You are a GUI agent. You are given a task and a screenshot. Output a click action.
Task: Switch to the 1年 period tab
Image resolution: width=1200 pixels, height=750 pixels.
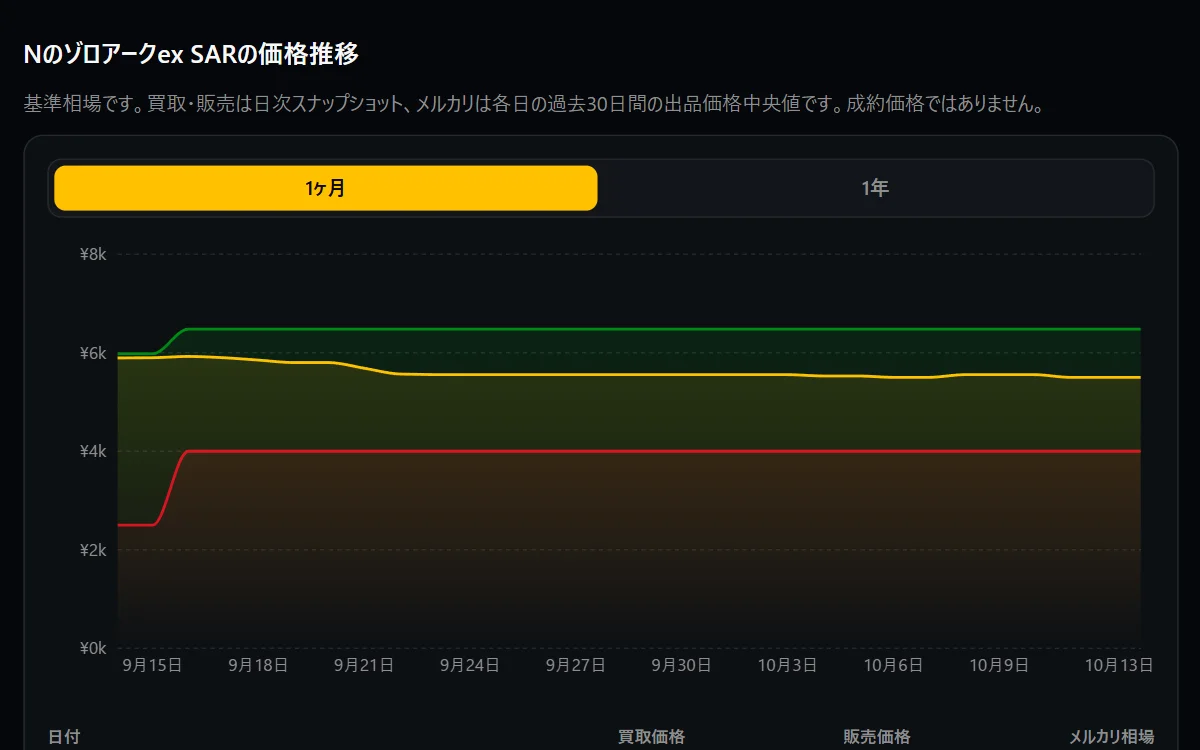coord(875,188)
